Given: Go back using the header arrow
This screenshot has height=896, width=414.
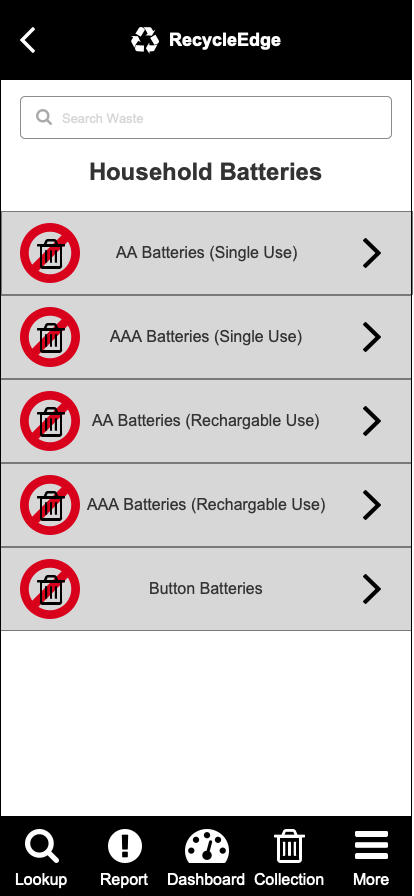Looking at the screenshot, I should pyautogui.click(x=27, y=40).
